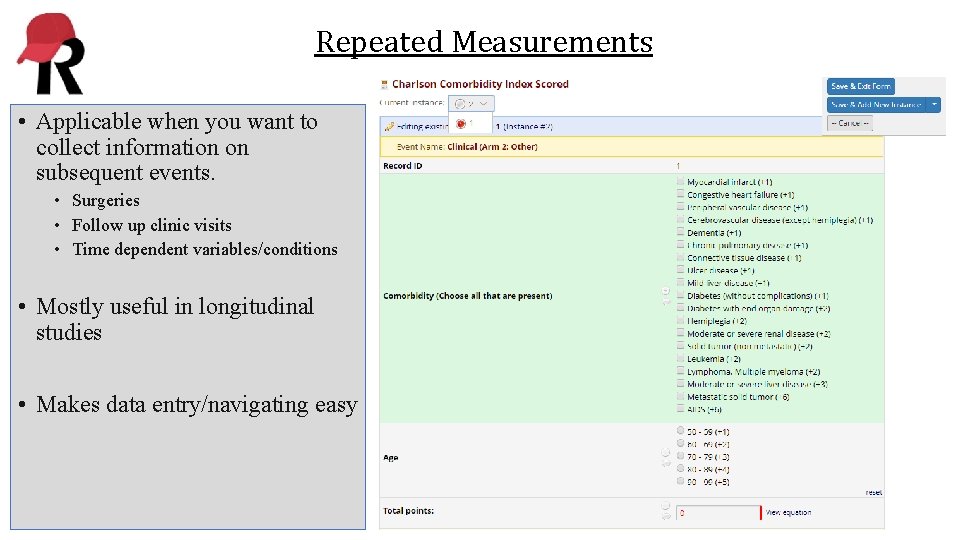Image resolution: width=960 pixels, height=540 pixels.
Task: Click 'Time dependent variables/conditions' bullet
Action: pos(205,249)
